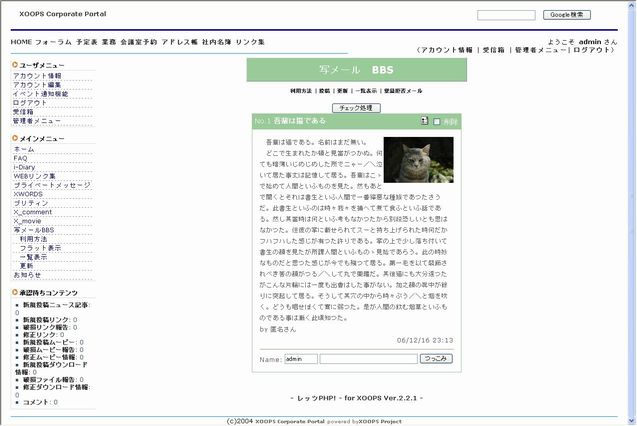The width and height of the screenshot is (637, 426).
Task: Click the empty comment text box
Action: pyautogui.click(x=367, y=358)
